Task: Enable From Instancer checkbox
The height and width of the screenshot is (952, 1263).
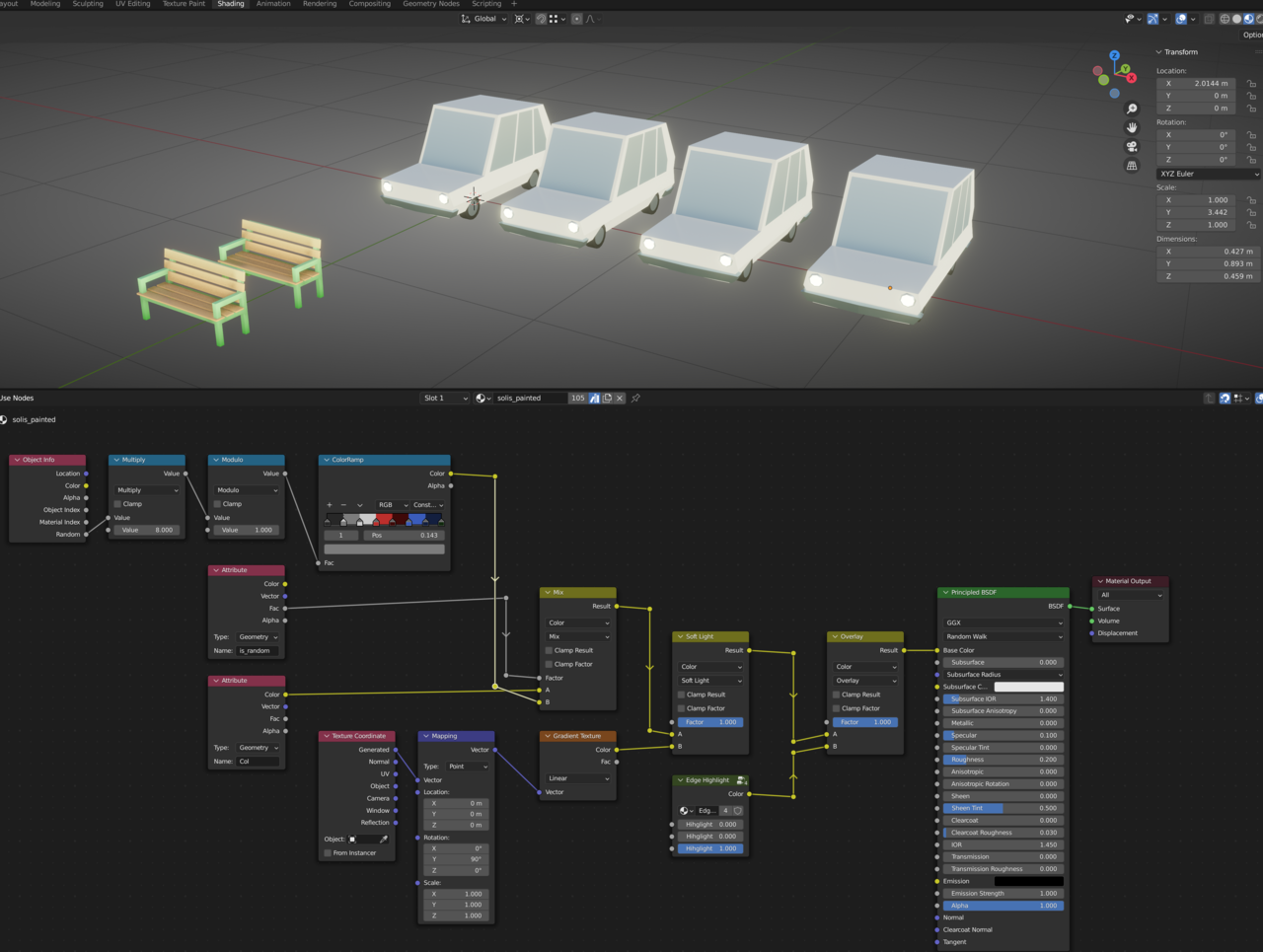Action: pyautogui.click(x=328, y=853)
